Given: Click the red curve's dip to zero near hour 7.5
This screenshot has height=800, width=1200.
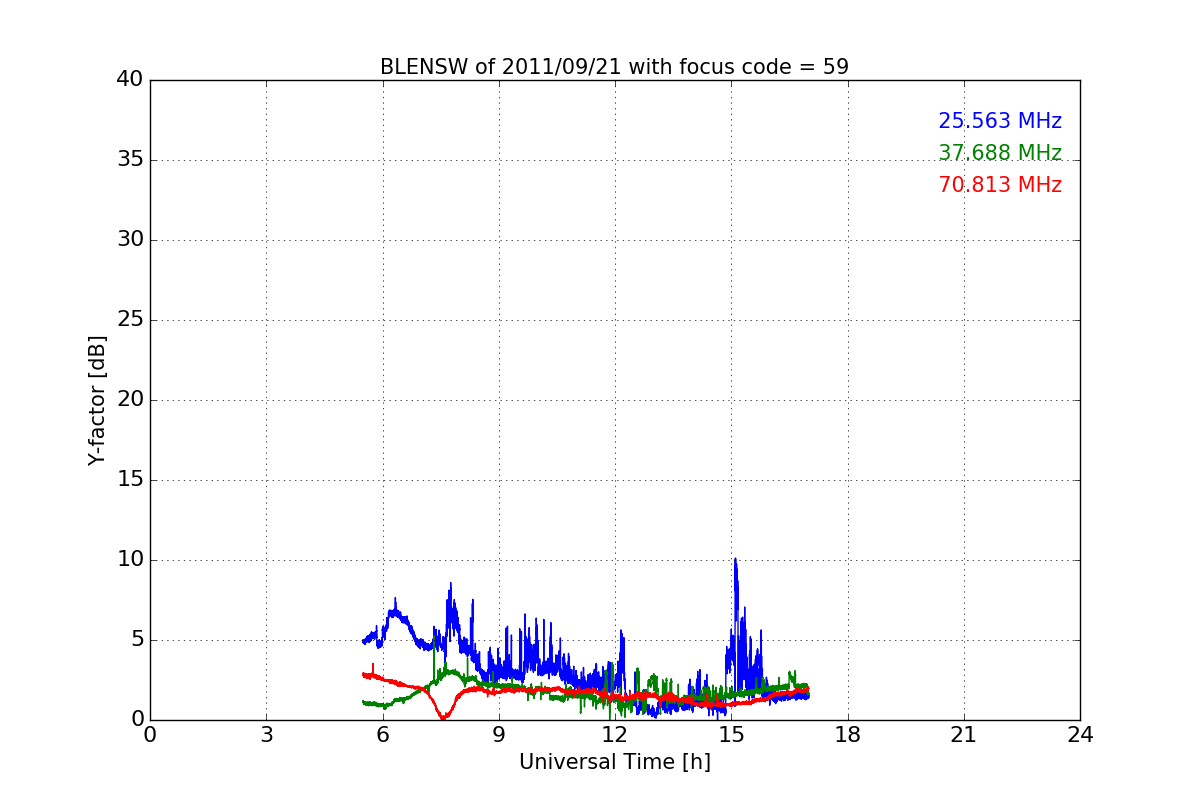Looking at the screenshot, I should 443,716.
